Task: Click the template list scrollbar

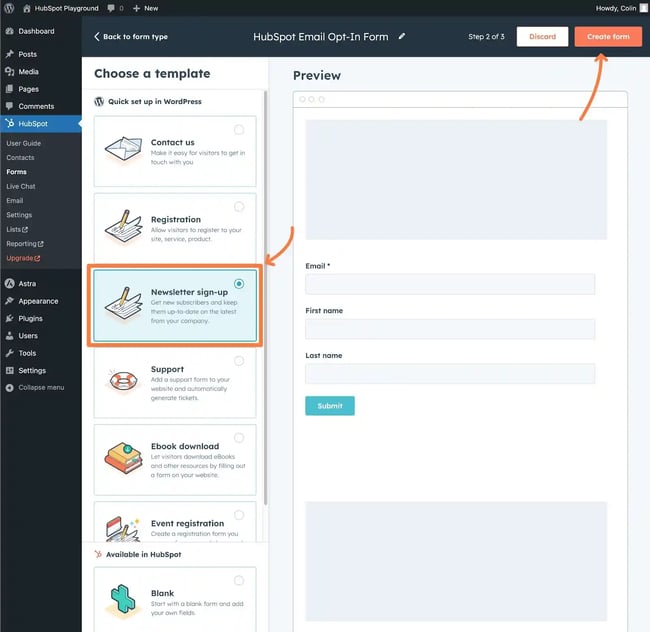Action: tap(265, 298)
